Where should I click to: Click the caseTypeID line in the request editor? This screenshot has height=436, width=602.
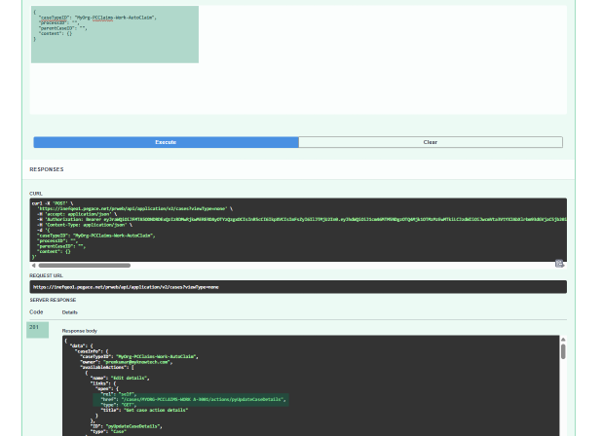[98, 17]
